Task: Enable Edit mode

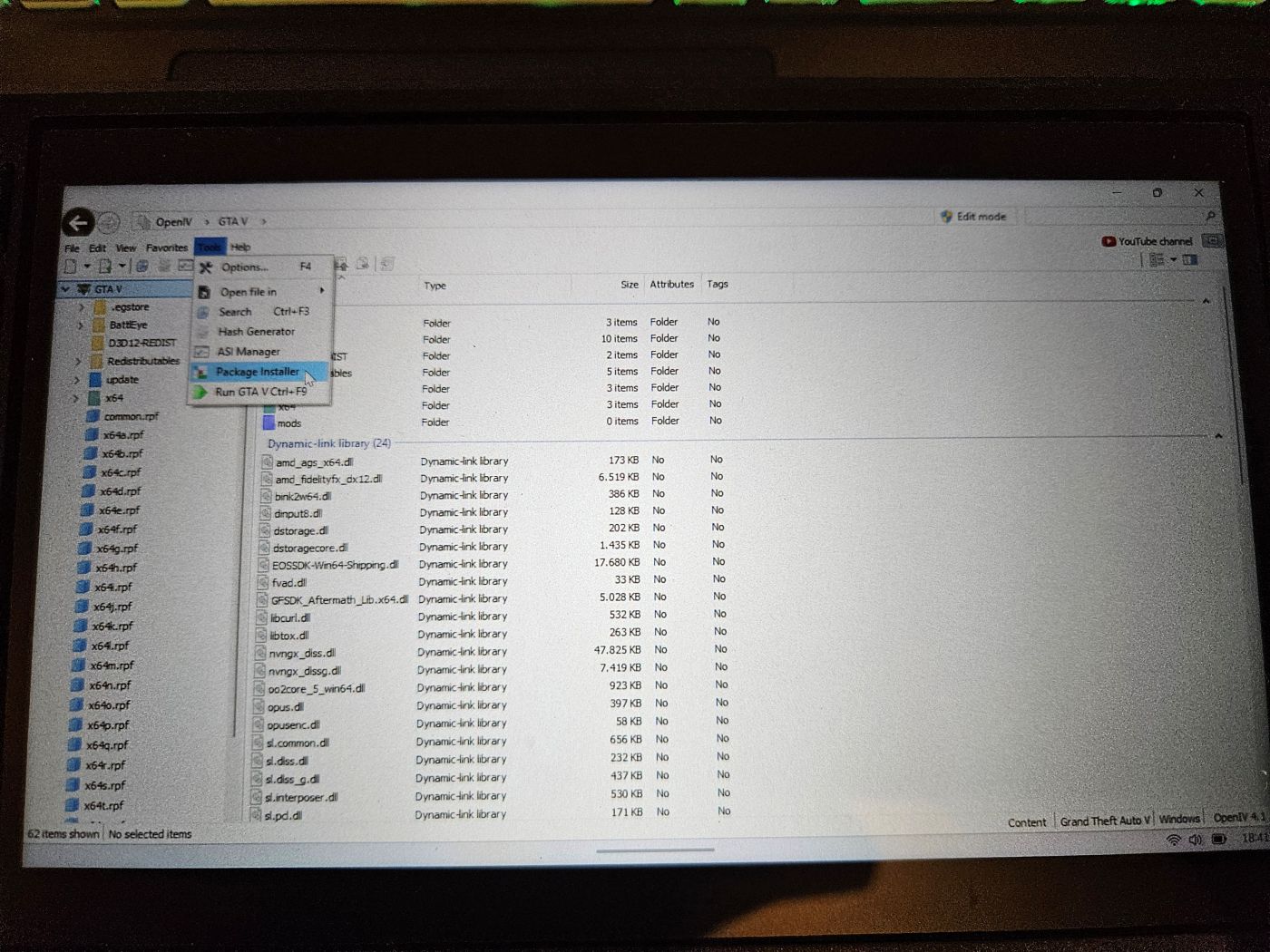Action: point(972,217)
